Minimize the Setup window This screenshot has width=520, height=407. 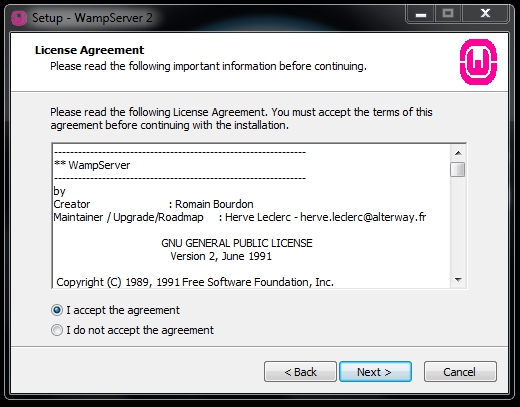click(x=421, y=14)
